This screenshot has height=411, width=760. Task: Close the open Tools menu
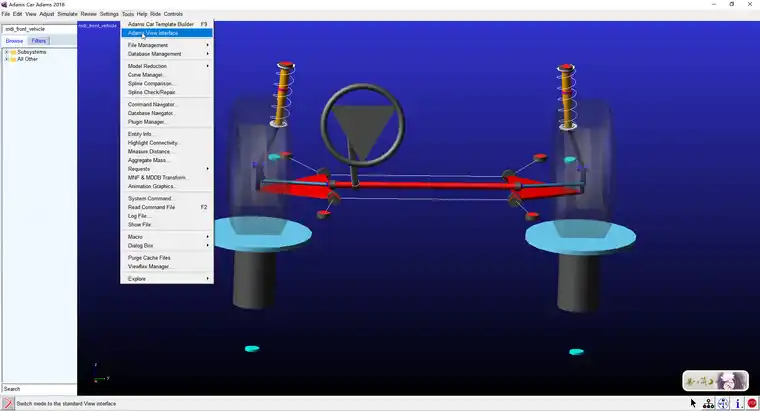[x=128, y=14]
